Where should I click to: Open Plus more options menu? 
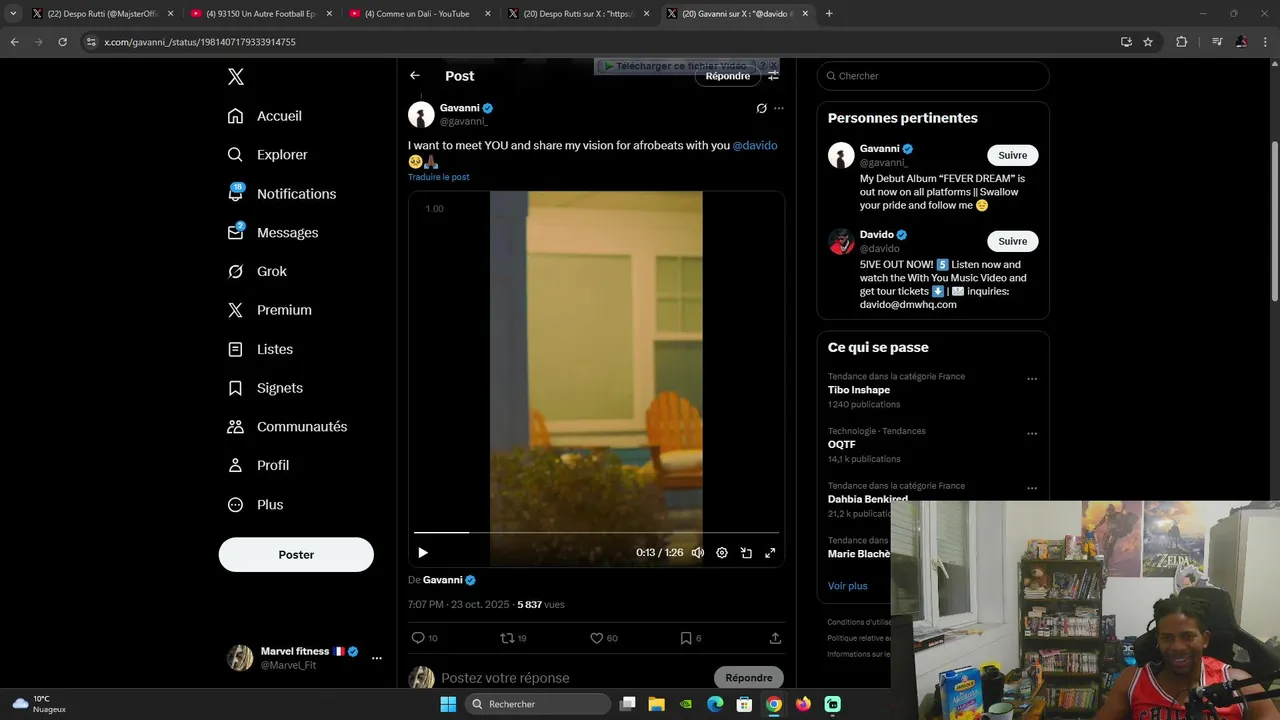255,505
